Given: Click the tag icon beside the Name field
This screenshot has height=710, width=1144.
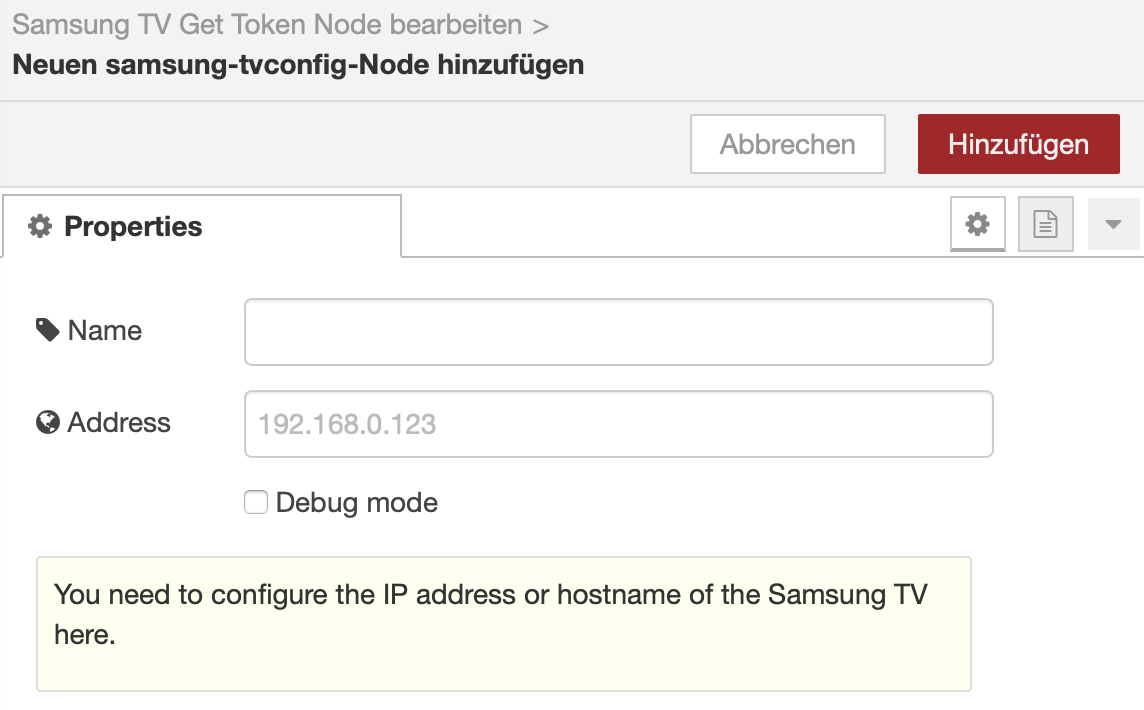Looking at the screenshot, I should pos(47,330).
